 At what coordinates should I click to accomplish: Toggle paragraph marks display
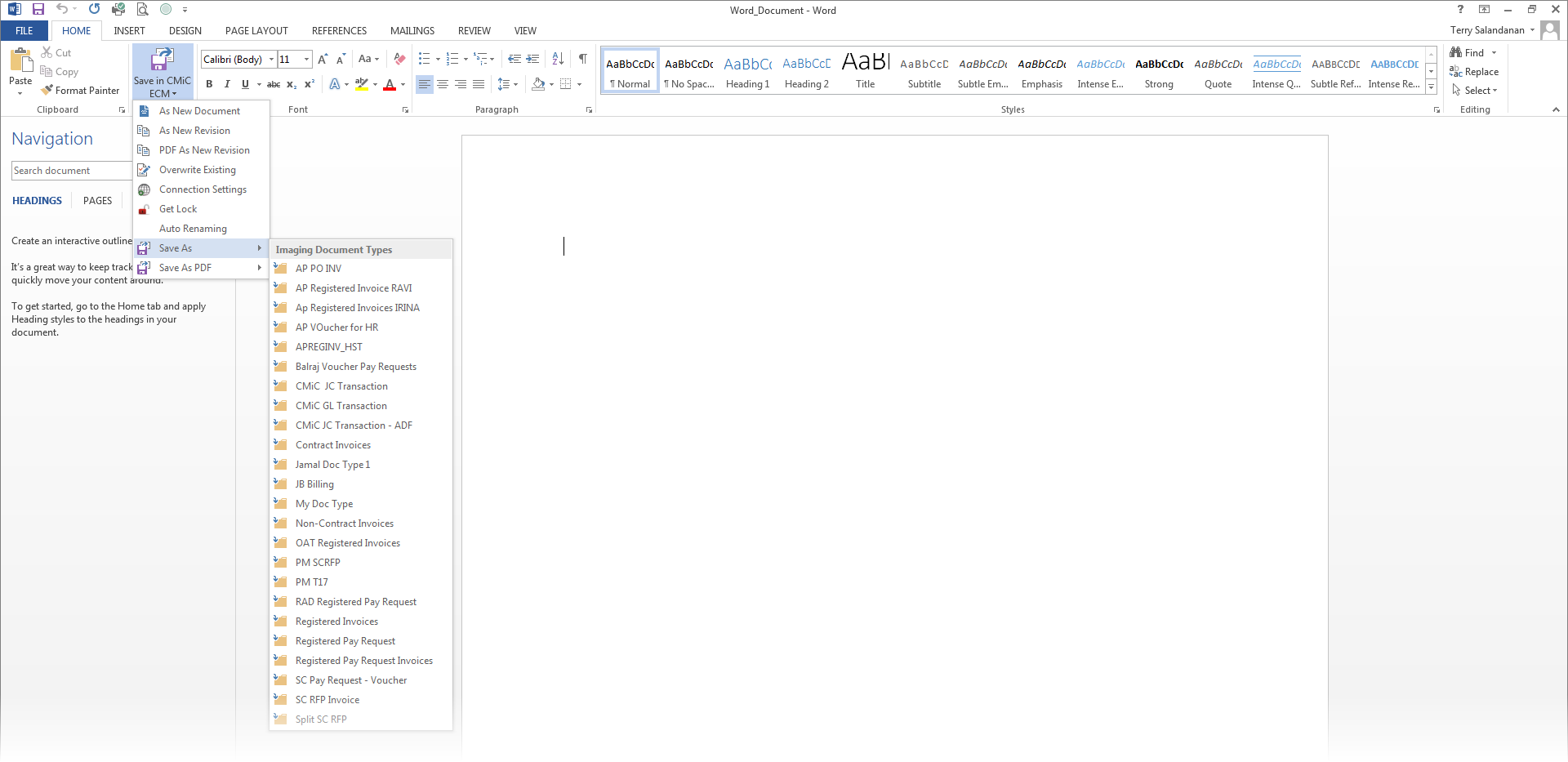582,58
